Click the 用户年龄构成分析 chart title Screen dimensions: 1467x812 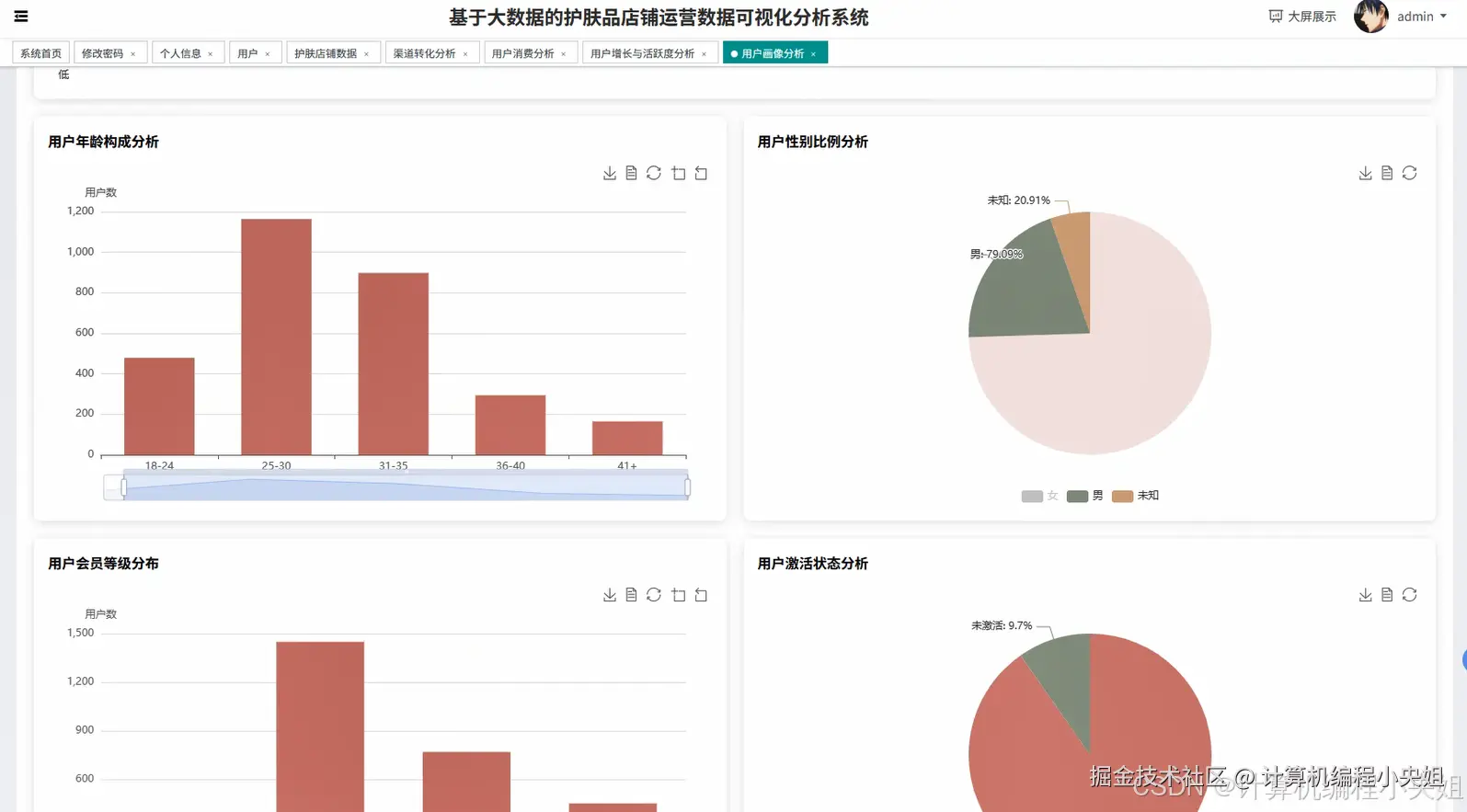[103, 142]
